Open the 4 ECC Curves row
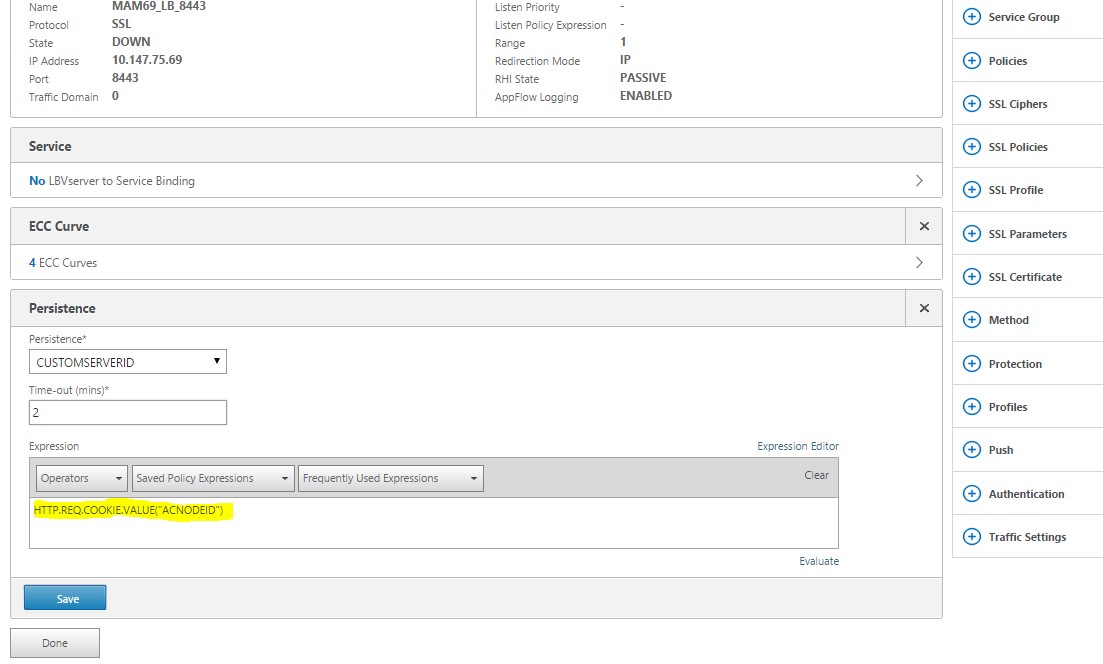 [x=475, y=263]
